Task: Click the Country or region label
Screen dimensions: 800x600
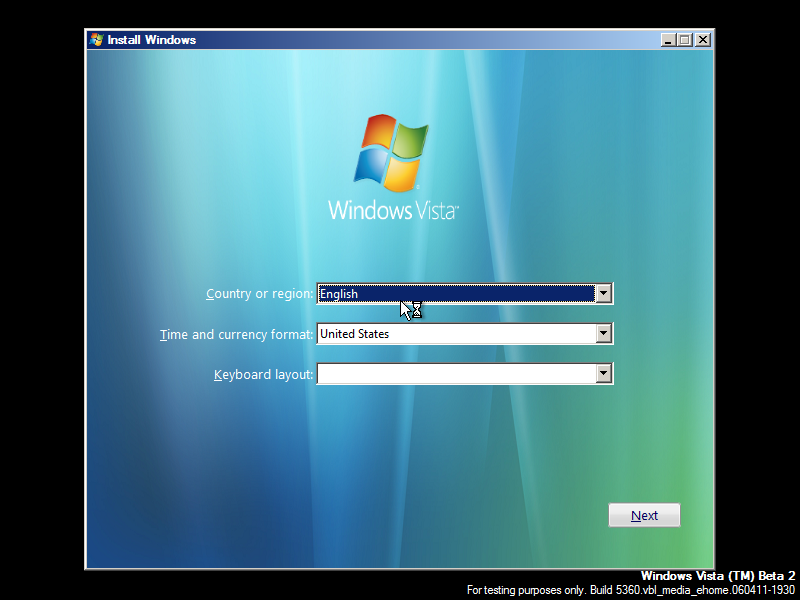Action: (x=260, y=293)
